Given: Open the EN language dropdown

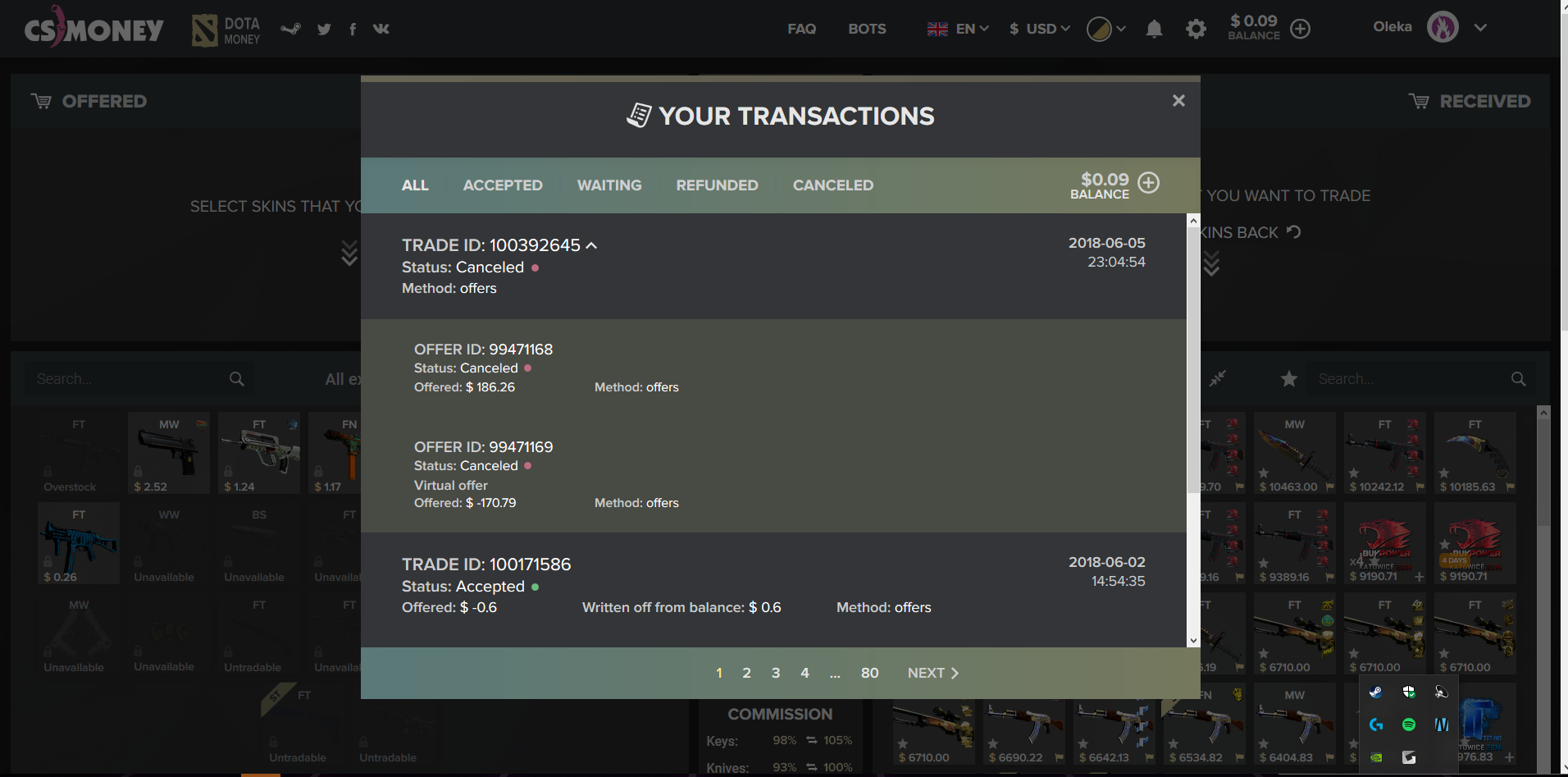Looking at the screenshot, I should pyautogui.click(x=958, y=29).
